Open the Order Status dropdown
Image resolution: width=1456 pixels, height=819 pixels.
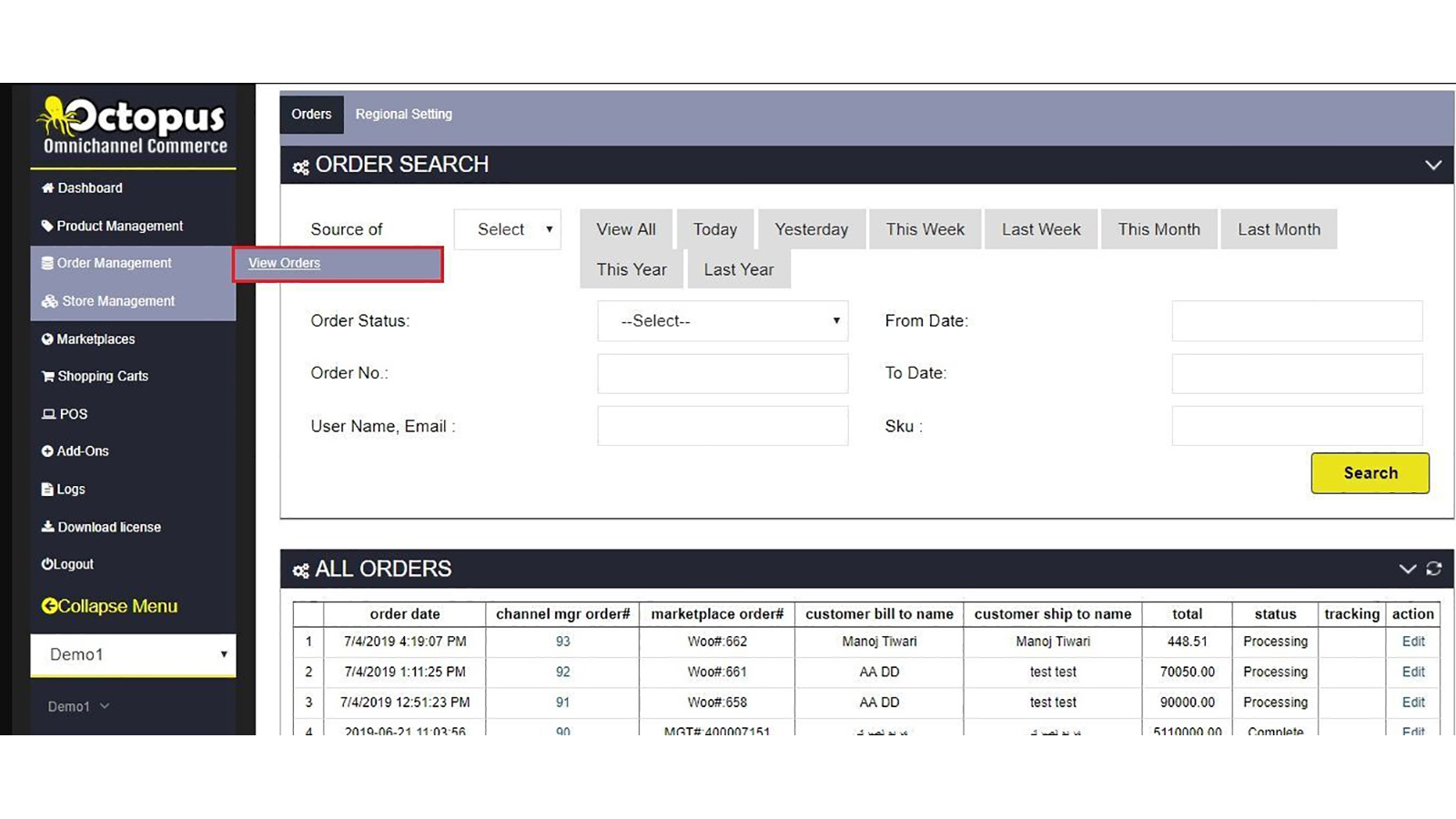coord(723,321)
